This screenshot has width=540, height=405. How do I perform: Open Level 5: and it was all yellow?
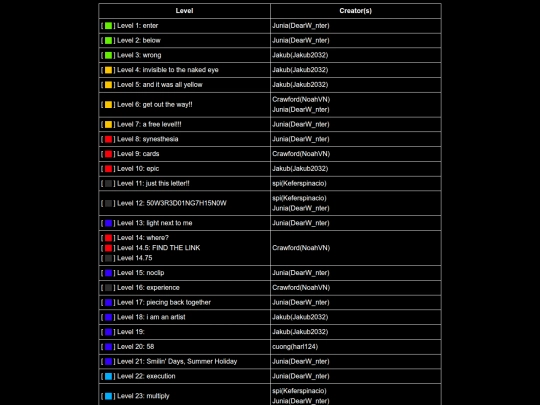(160, 85)
